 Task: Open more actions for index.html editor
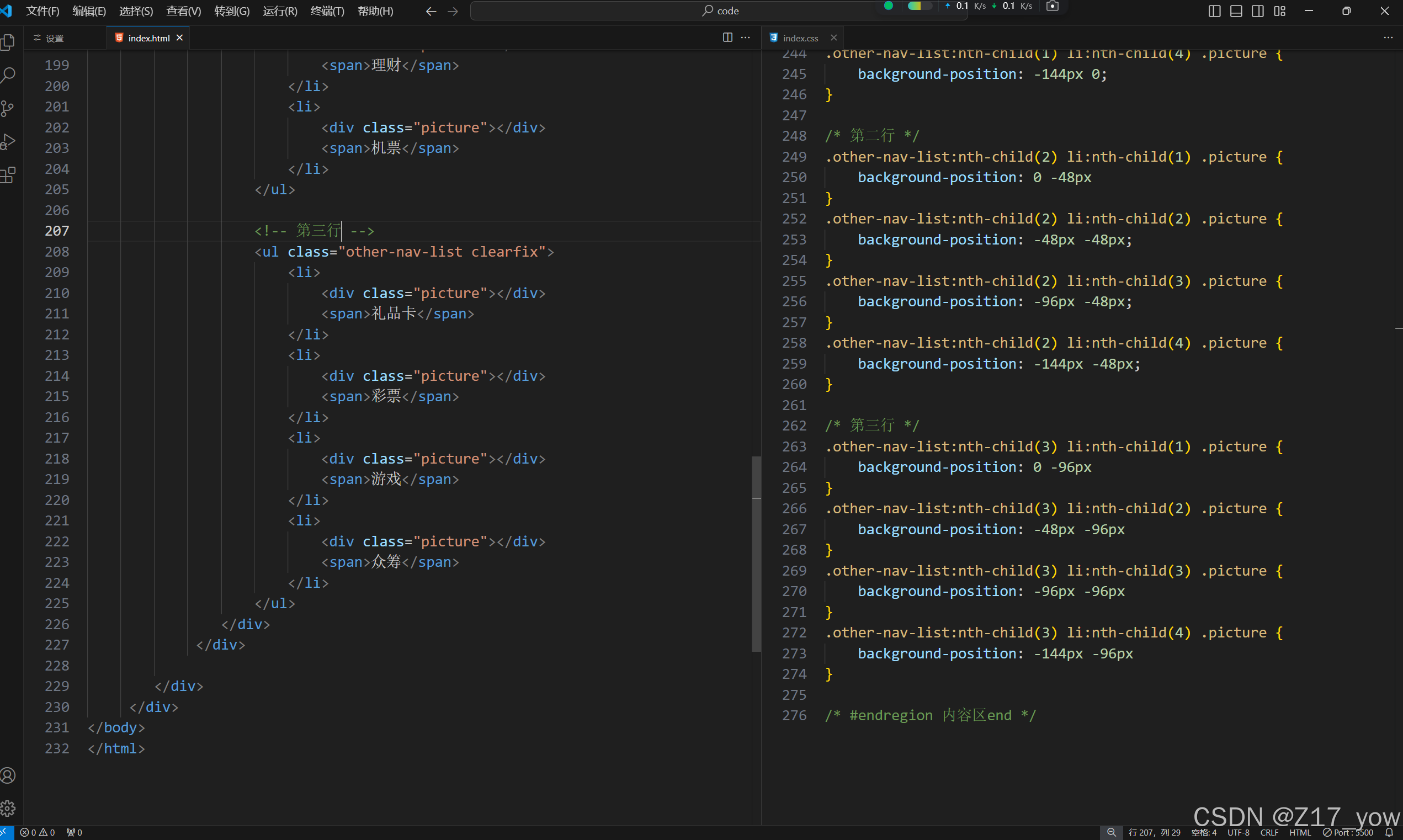(746, 38)
